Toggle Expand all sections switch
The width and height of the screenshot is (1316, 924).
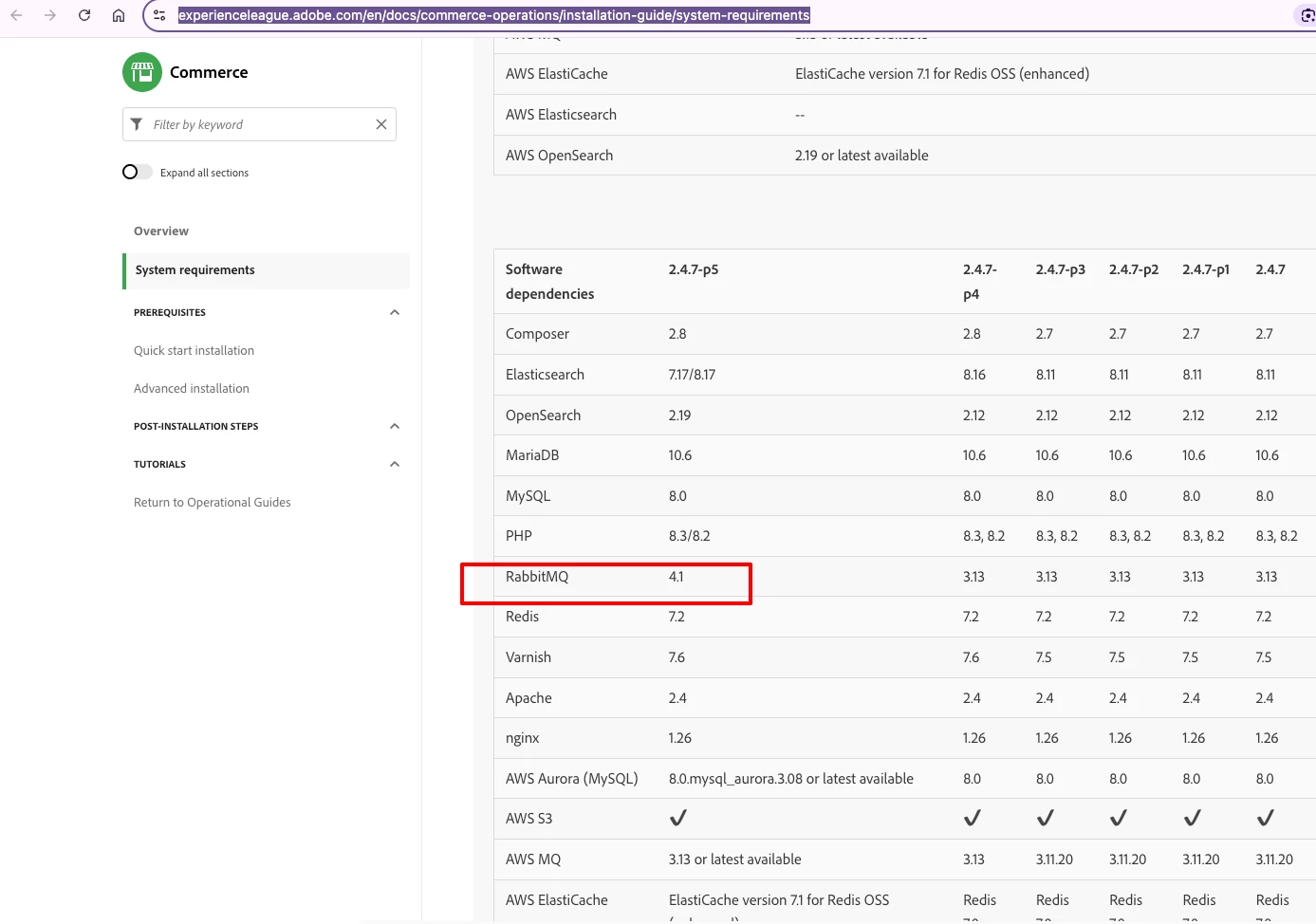(x=137, y=172)
